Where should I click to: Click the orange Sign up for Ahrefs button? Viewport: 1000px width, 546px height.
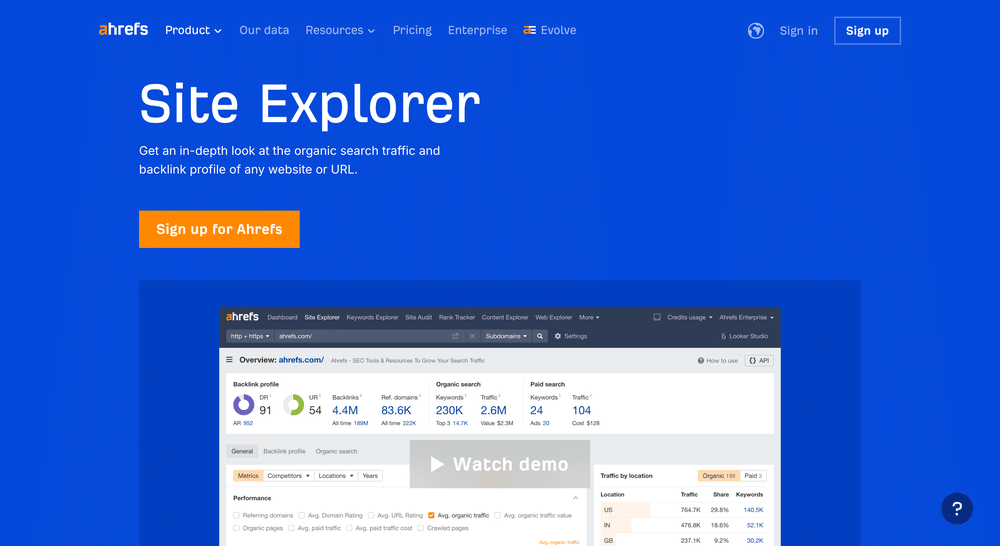pyautogui.click(x=219, y=229)
